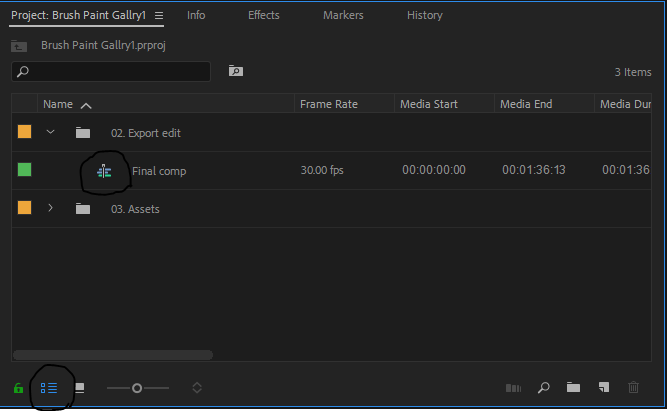Image resolution: width=667 pixels, height=411 pixels.
Task: Sort by the Name column header
Action: [x=58, y=104]
